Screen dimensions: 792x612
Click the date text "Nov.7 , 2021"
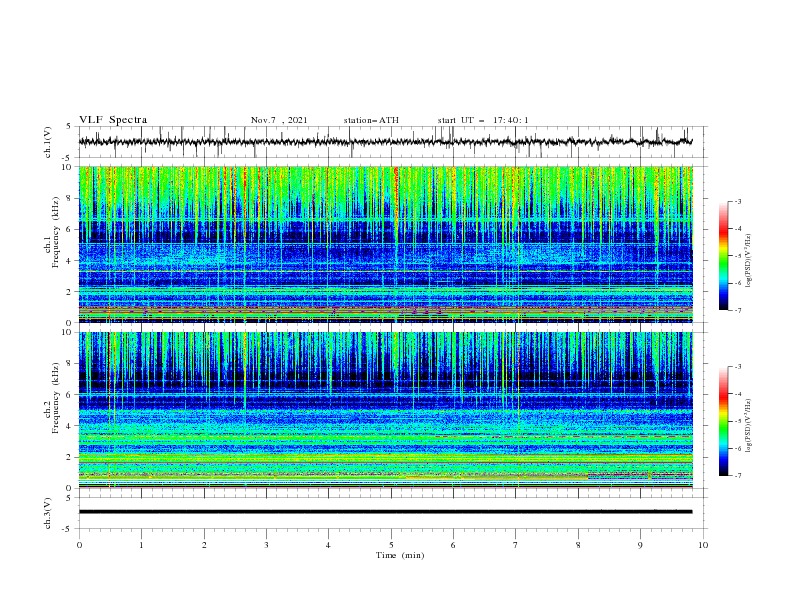coord(279,120)
